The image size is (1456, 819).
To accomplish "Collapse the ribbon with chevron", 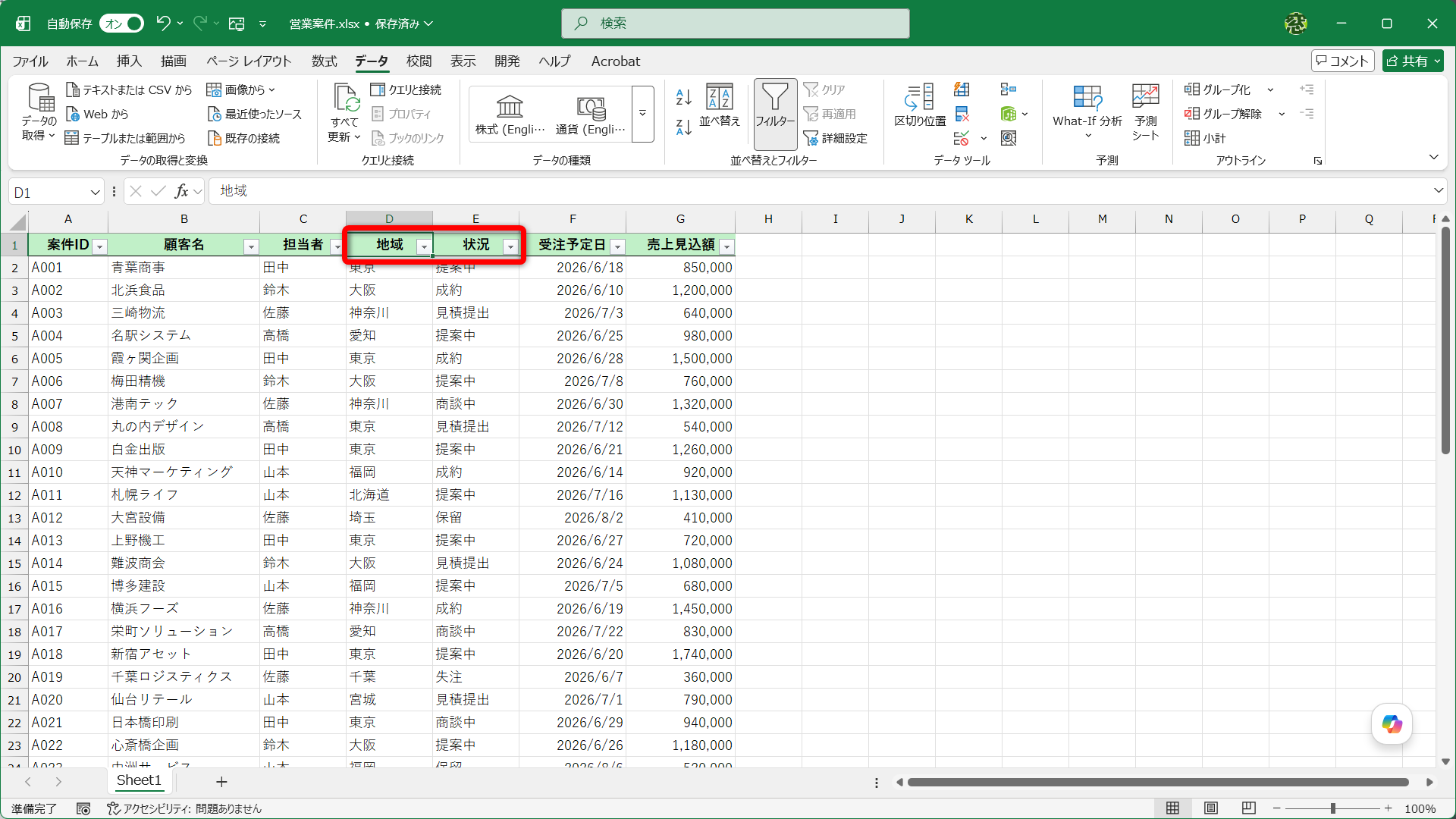I will click(x=1433, y=157).
